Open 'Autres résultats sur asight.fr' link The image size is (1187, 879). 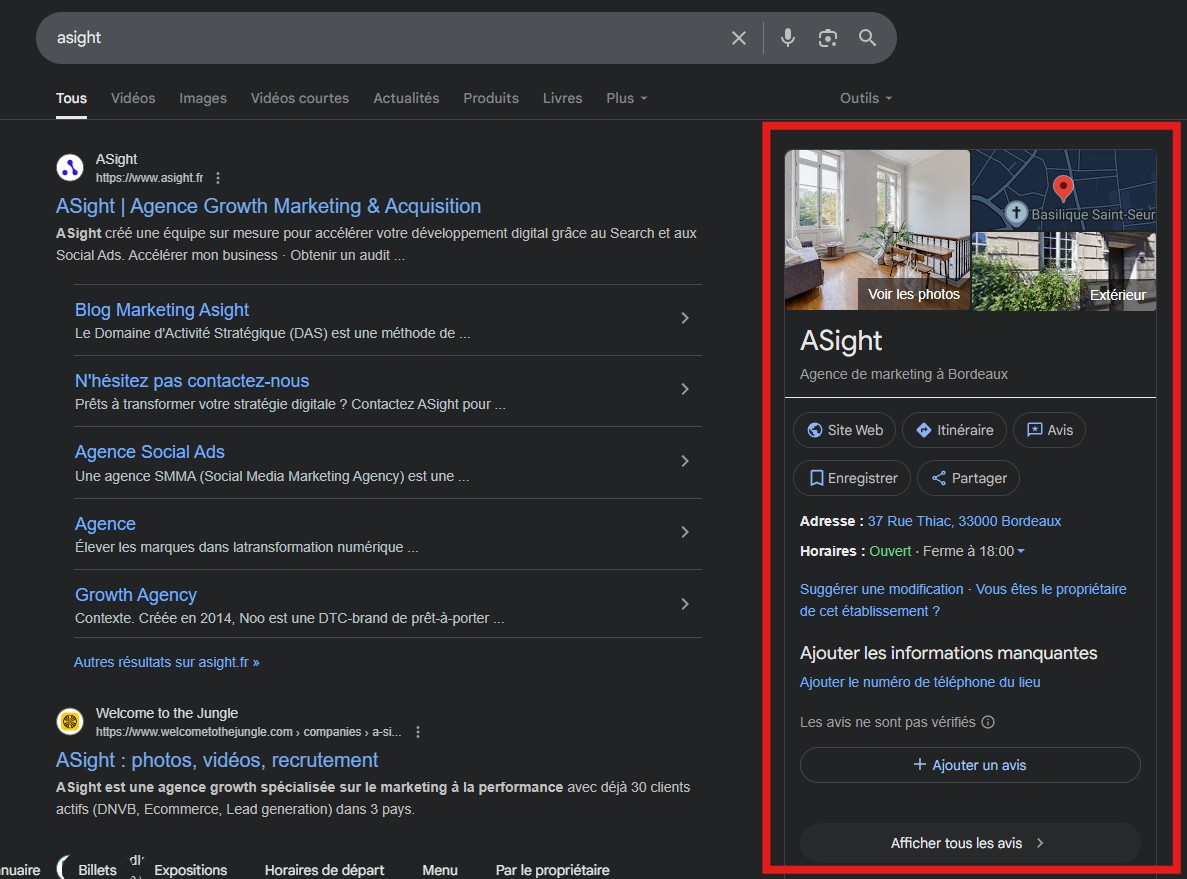(x=167, y=662)
